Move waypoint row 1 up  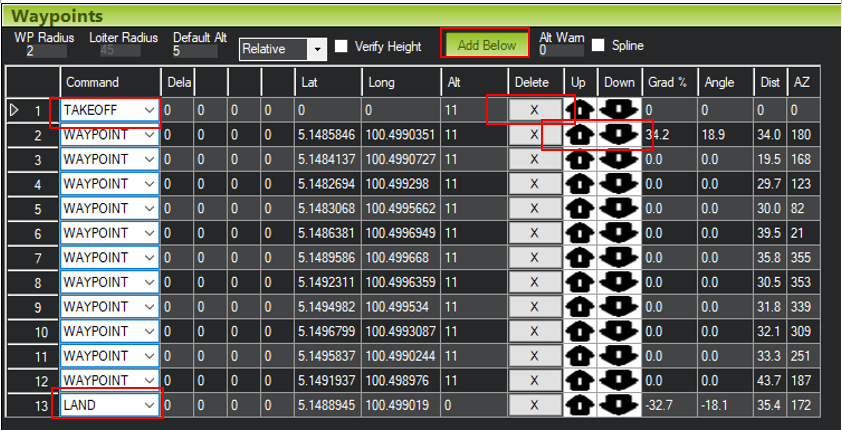tap(580, 110)
